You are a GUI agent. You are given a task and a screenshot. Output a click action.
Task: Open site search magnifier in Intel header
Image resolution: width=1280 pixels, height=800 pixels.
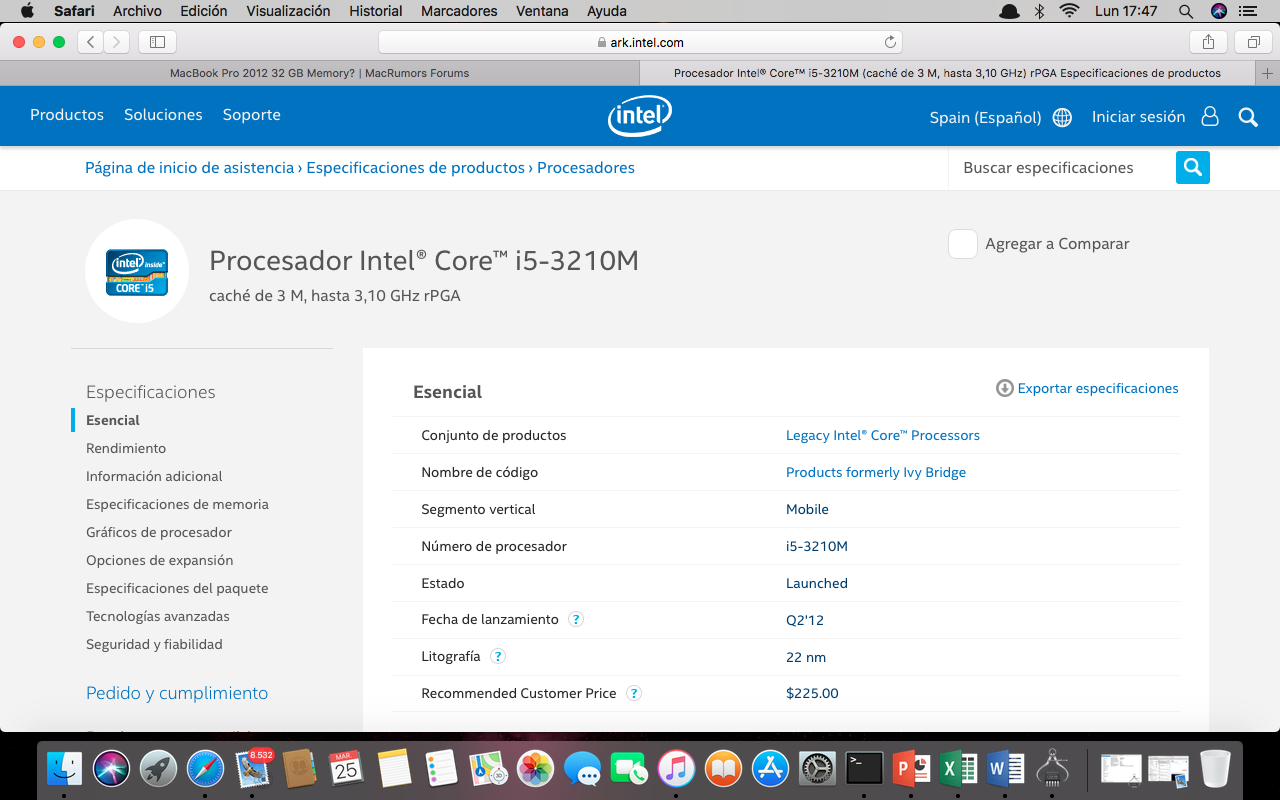pos(1248,117)
